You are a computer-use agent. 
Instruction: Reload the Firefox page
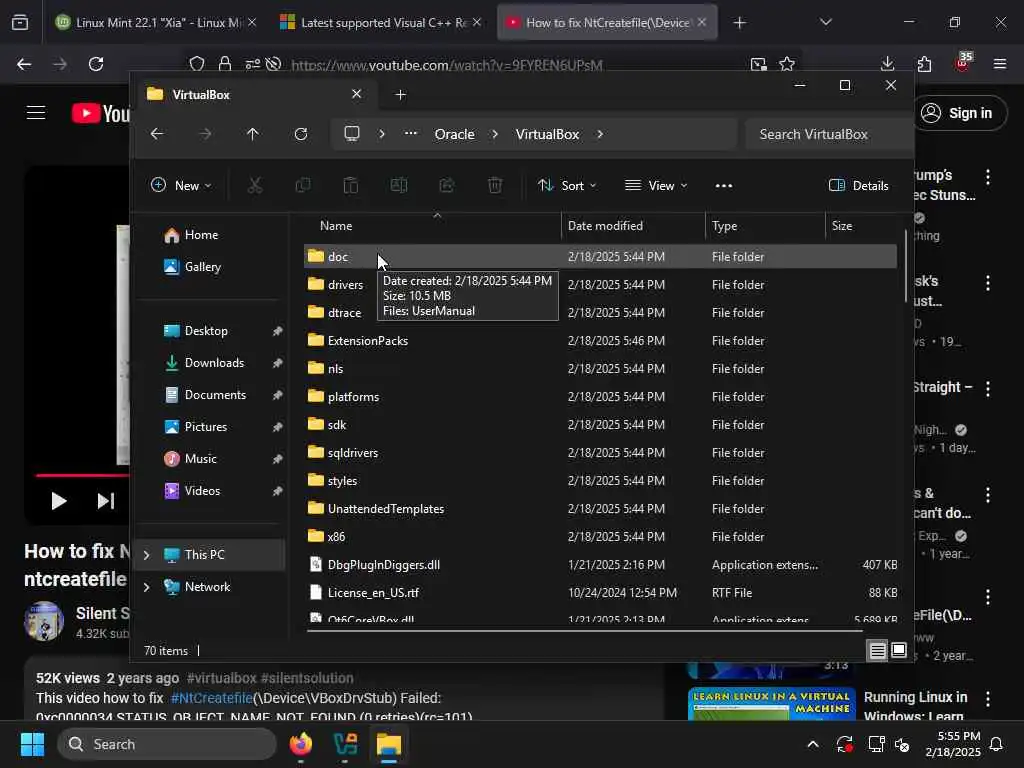[96, 64]
